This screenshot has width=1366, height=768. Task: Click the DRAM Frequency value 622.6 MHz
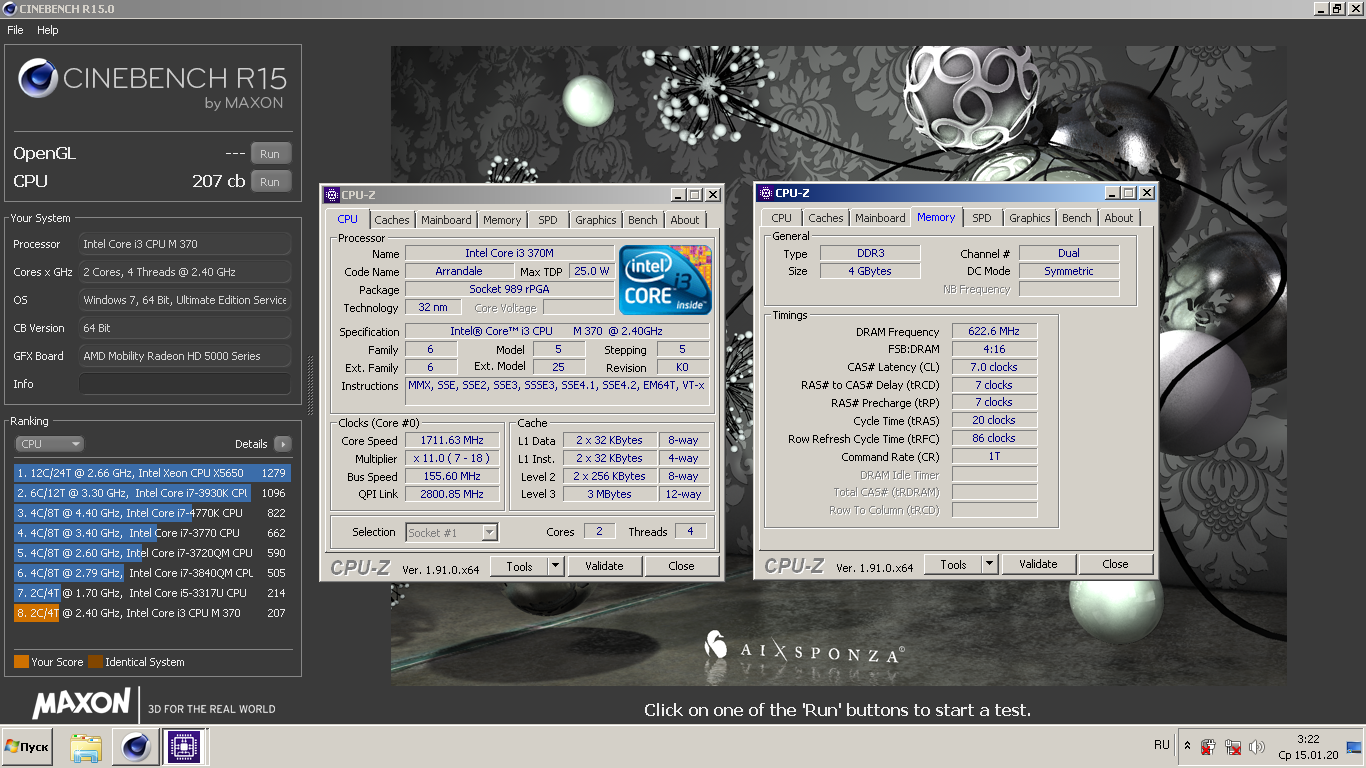click(994, 332)
